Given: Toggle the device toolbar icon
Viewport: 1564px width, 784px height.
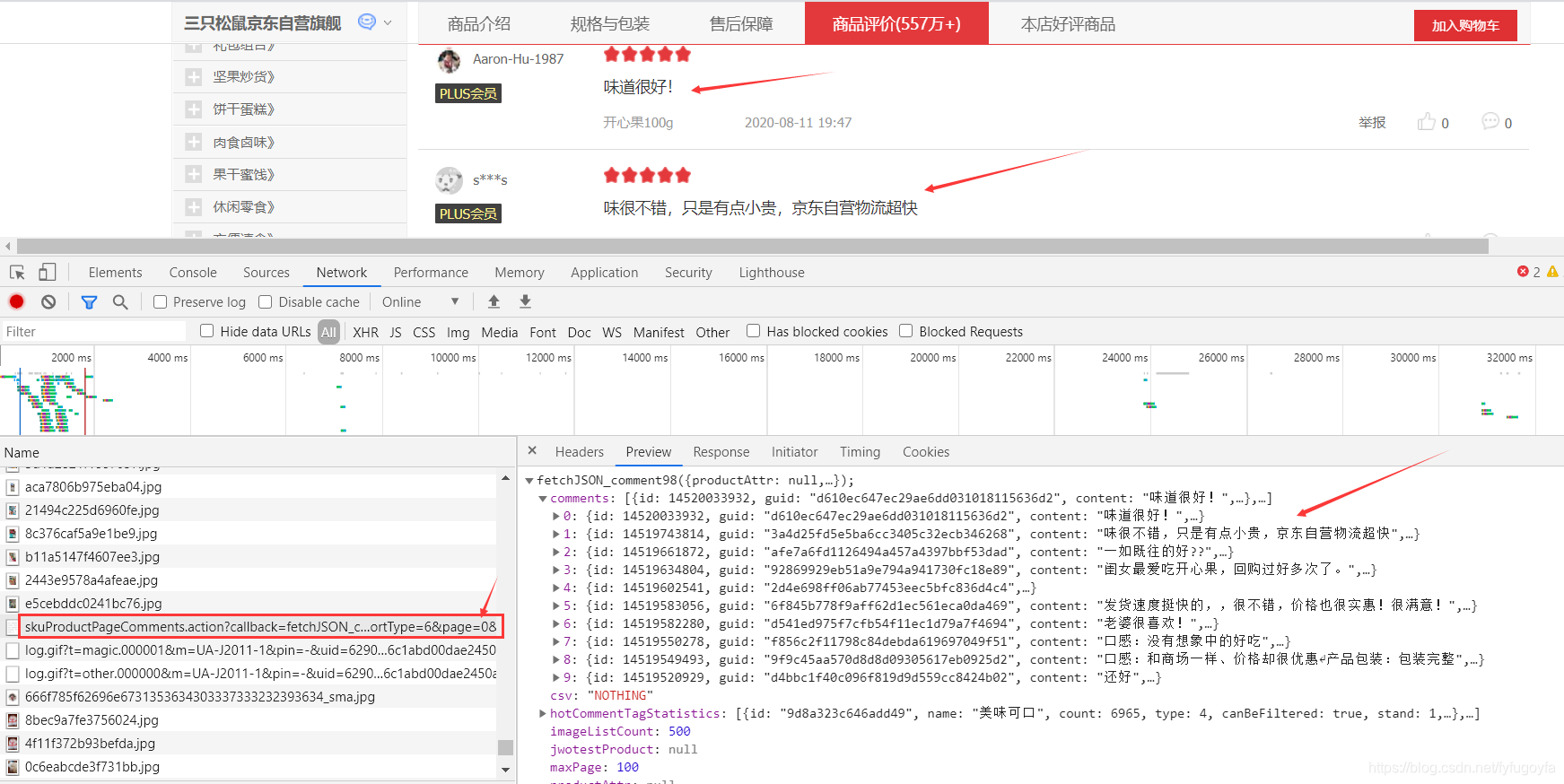Looking at the screenshot, I should (x=48, y=272).
